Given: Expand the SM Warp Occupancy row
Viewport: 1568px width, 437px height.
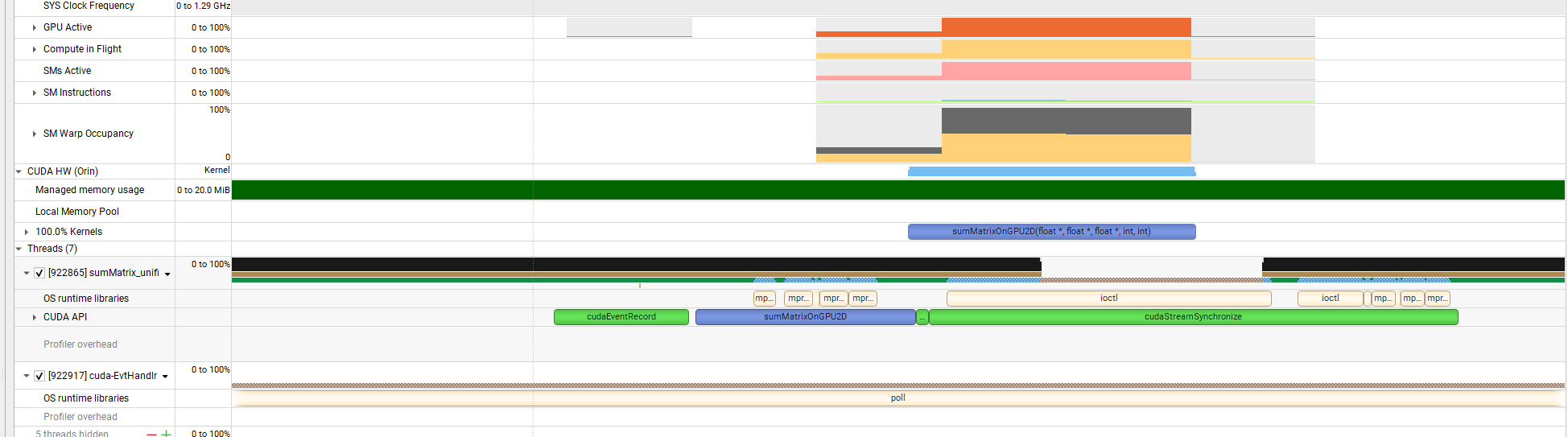Looking at the screenshot, I should click(x=34, y=134).
